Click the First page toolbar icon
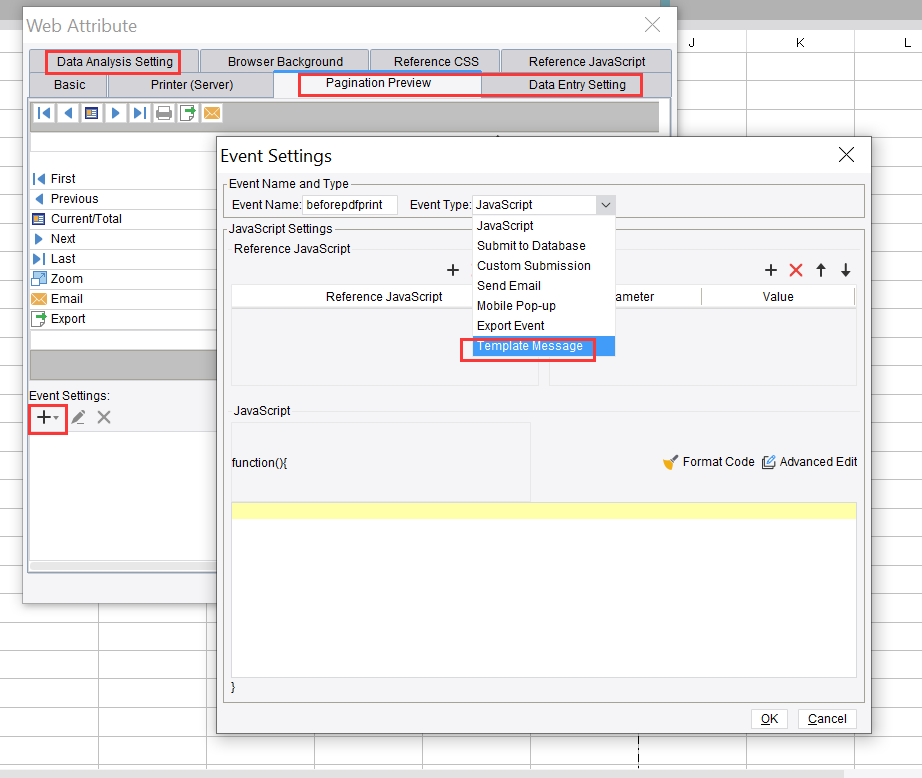922x778 pixels. point(44,113)
